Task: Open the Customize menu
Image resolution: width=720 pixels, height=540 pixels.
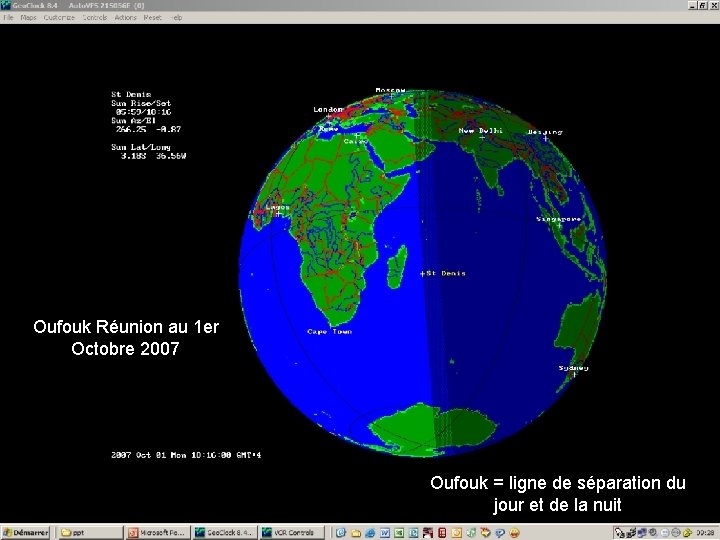Action: (59, 17)
